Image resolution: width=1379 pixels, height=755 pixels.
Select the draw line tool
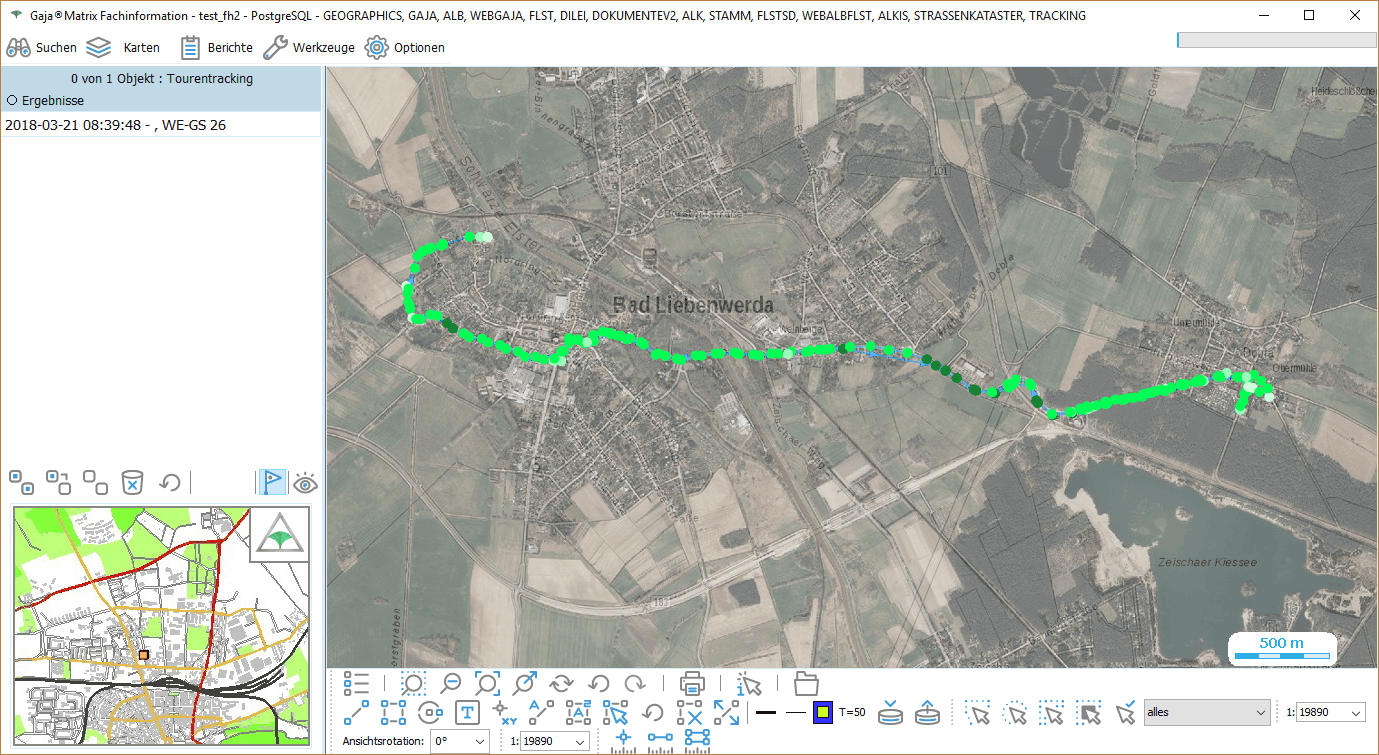point(357,713)
